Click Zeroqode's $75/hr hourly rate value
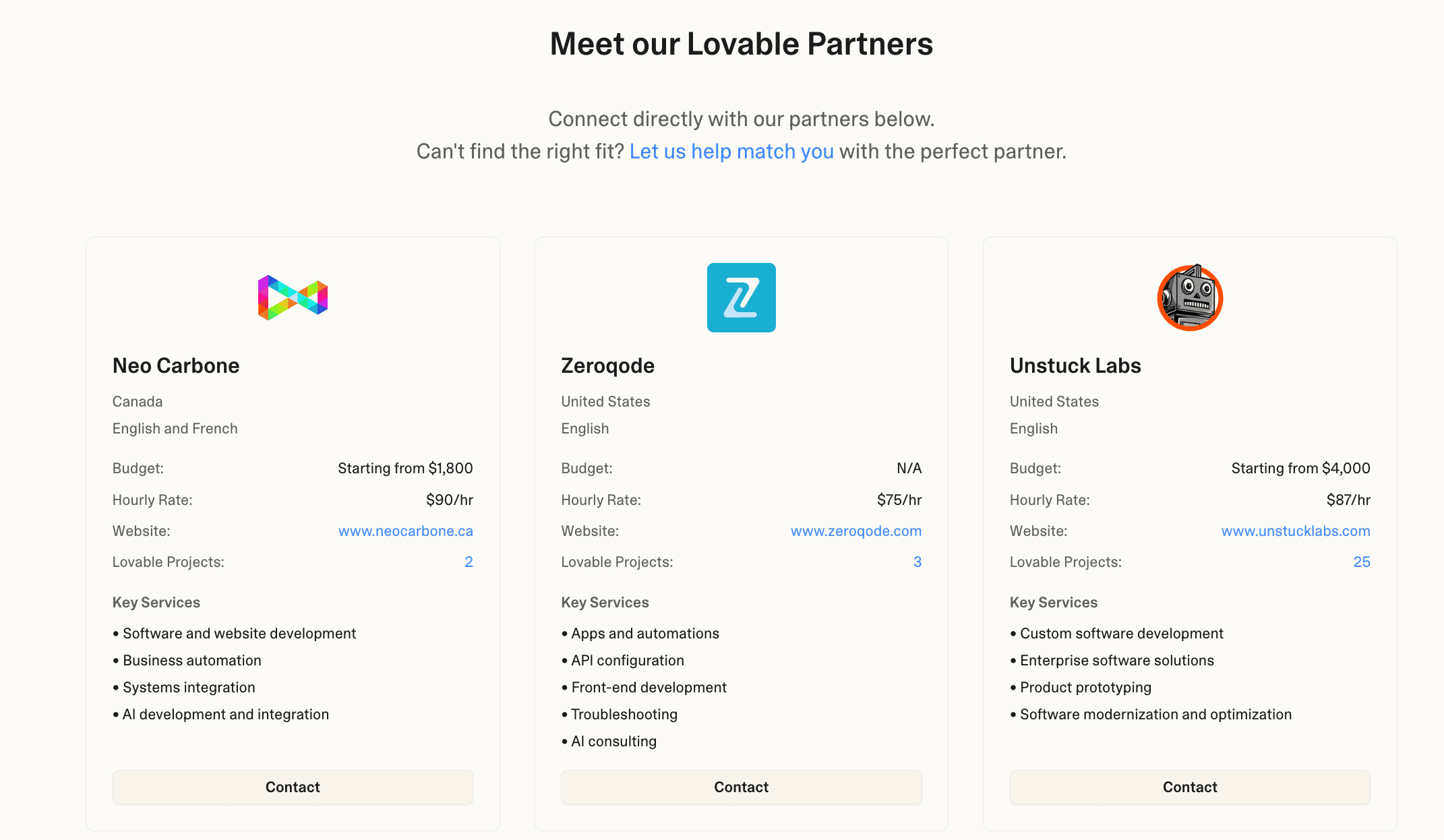This screenshot has width=1444, height=840. click(899, 500)
